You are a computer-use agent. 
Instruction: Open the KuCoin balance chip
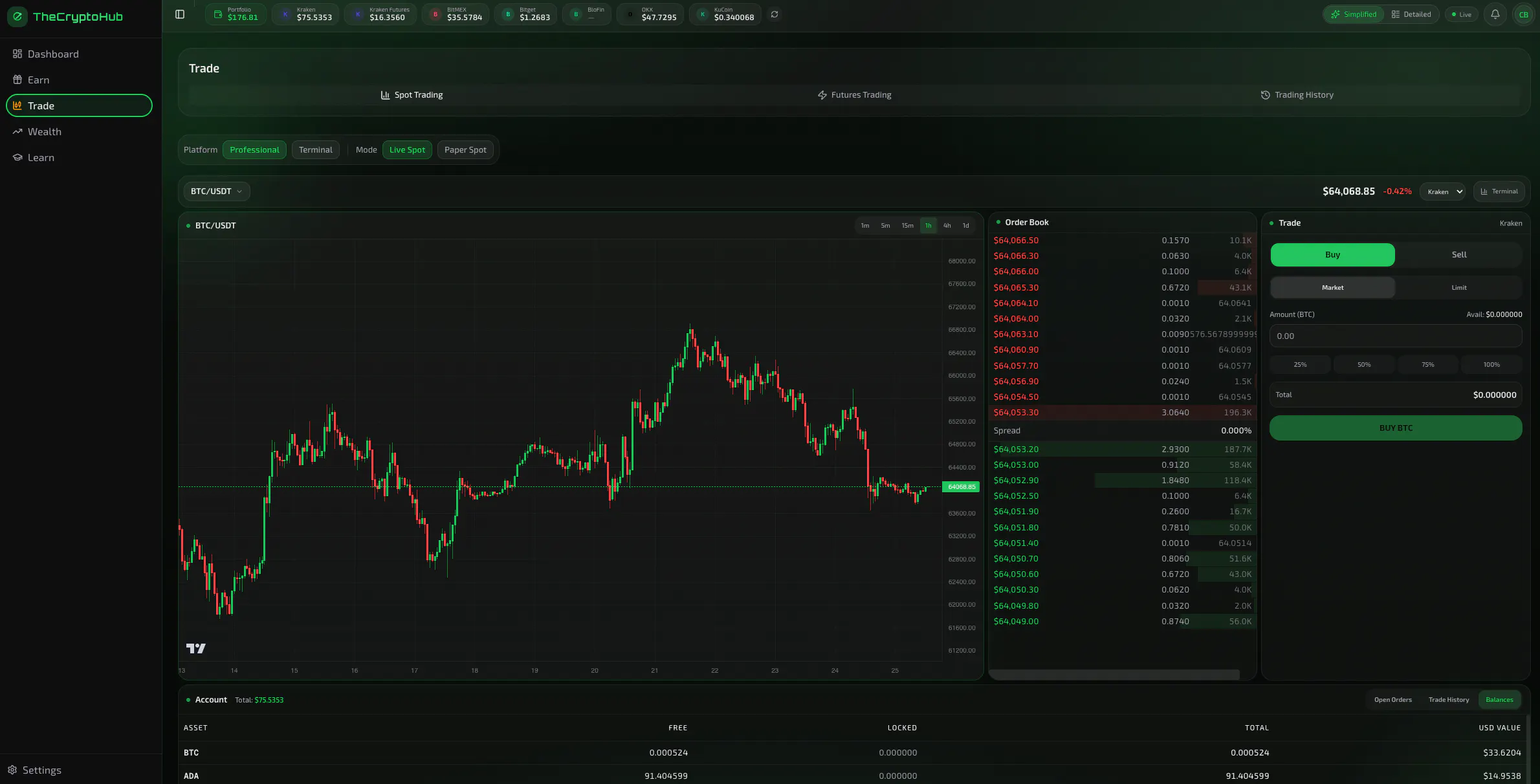(x=725, y=14)
